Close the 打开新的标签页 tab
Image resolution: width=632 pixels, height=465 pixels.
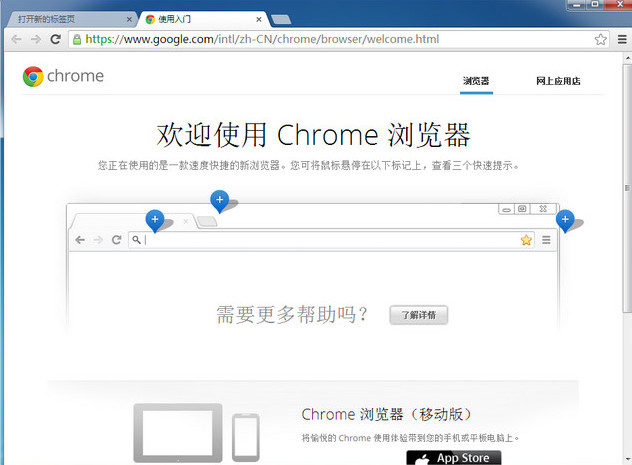129,19
